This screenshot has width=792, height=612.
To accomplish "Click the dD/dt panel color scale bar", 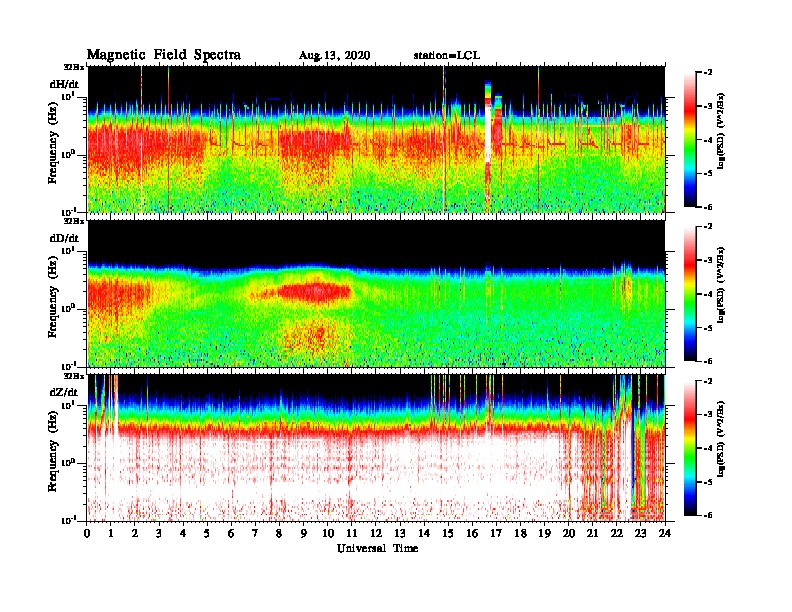I will pyautogui.click(x=690, y=294).
